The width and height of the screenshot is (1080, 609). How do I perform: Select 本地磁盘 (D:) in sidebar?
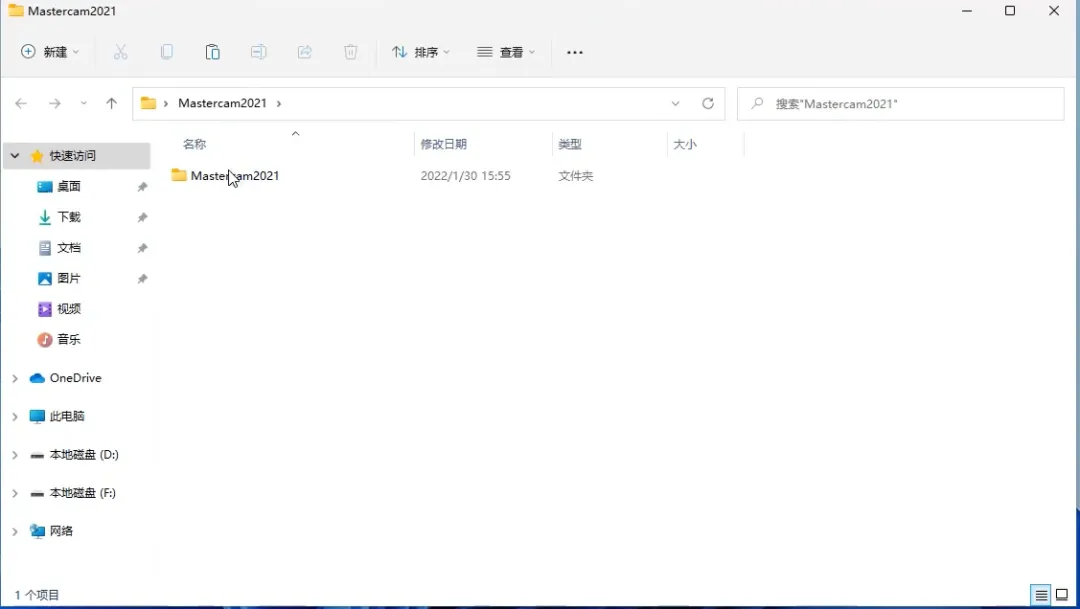coord(84,455)
